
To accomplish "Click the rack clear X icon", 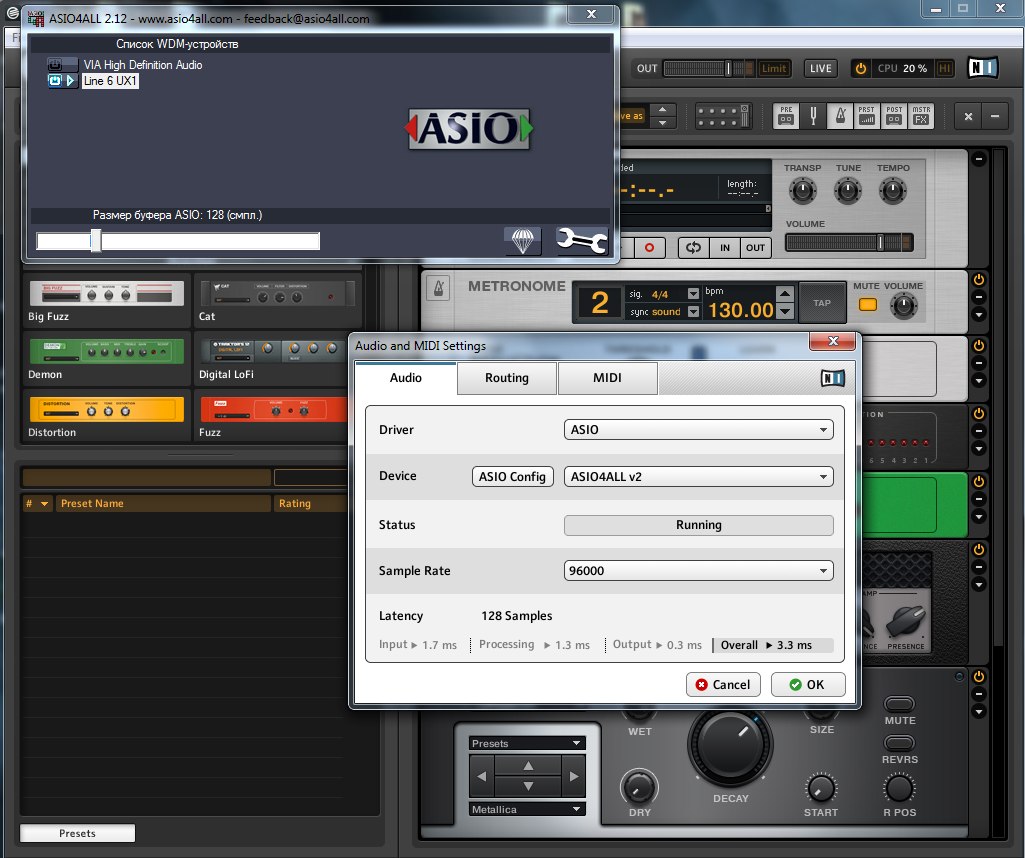I will click(968, 116).
